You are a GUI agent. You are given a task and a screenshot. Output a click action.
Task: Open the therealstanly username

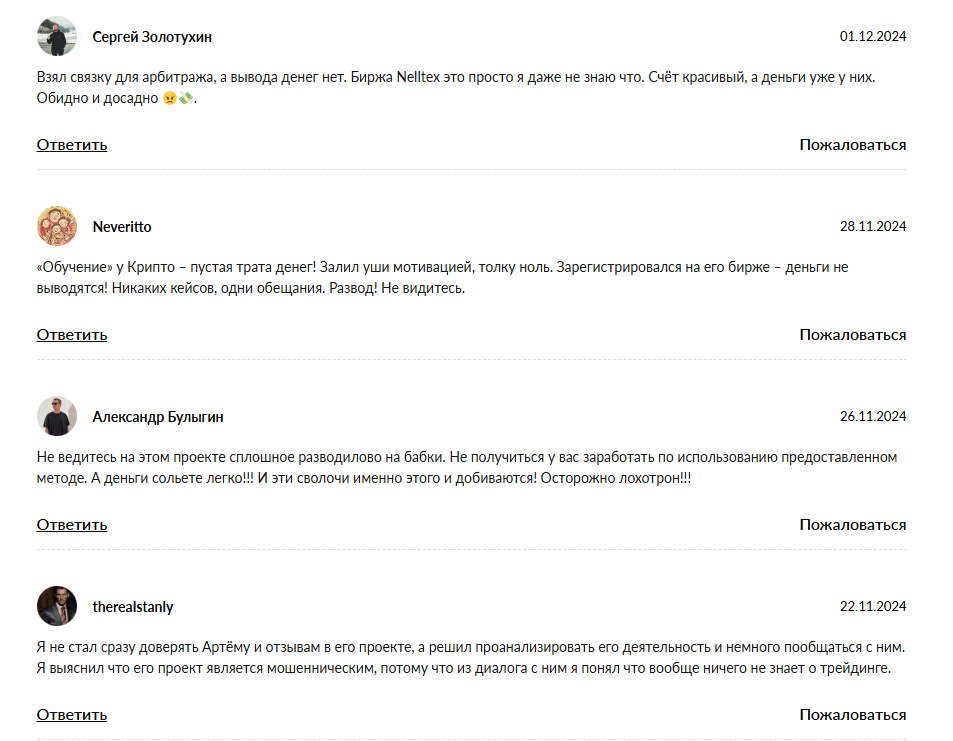point(133,607)
